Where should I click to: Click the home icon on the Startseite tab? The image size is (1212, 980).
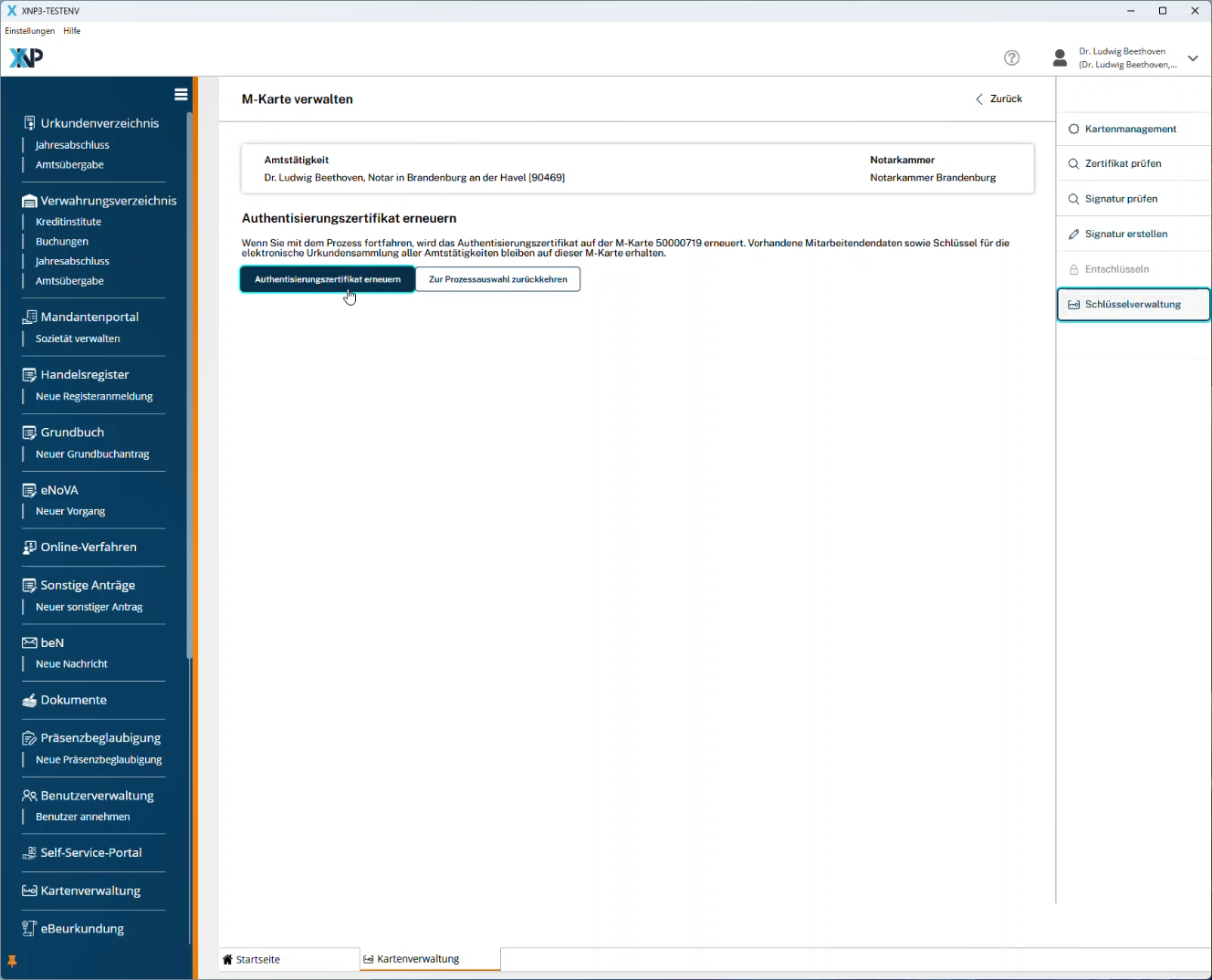pyautogui.click(x=228, y=960)
